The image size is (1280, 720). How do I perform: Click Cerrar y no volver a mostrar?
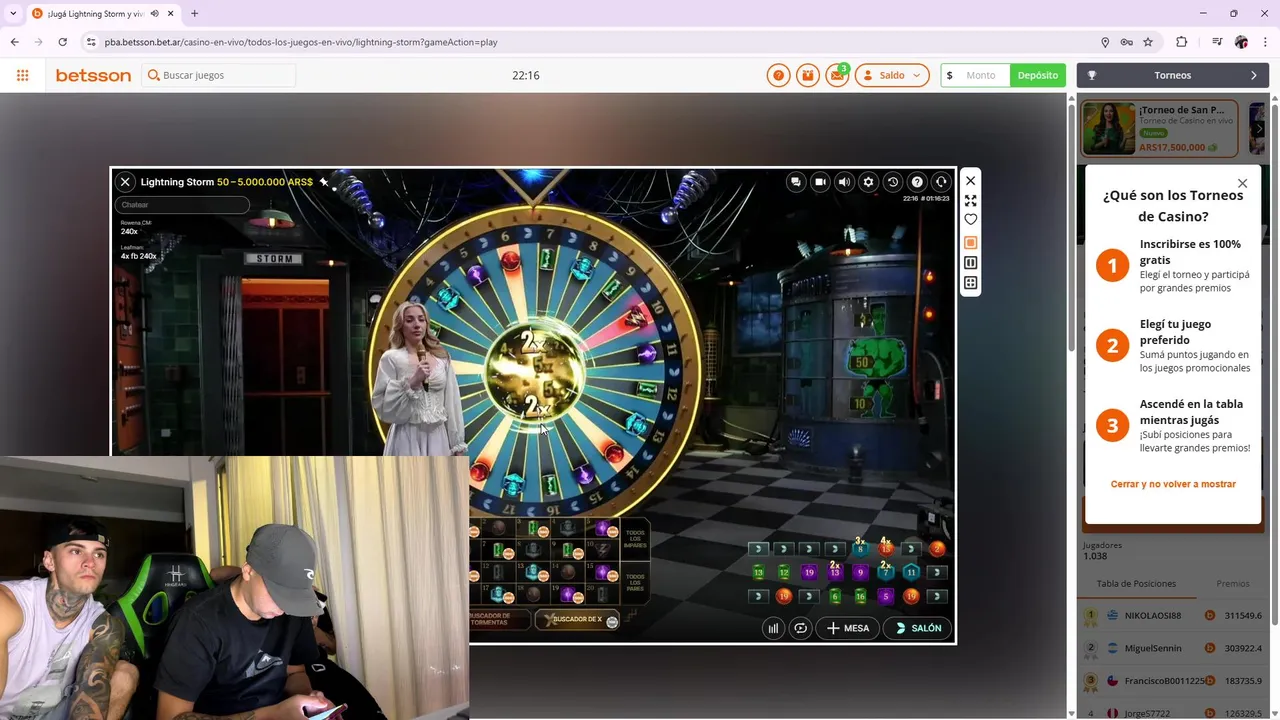1173,484
